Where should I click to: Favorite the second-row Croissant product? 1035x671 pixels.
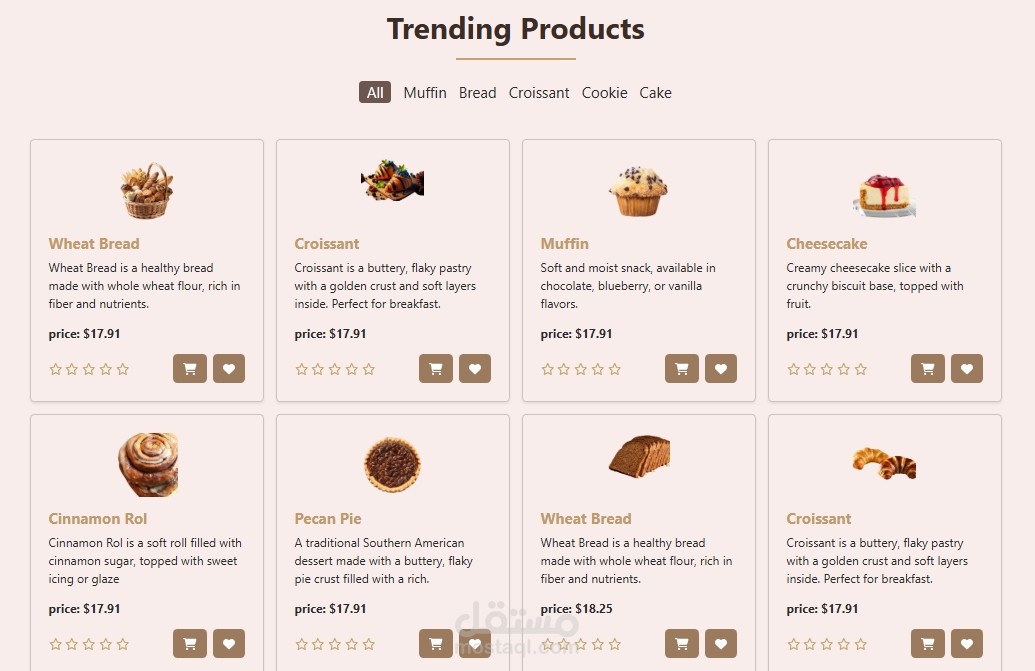click(x=967, y=644)
